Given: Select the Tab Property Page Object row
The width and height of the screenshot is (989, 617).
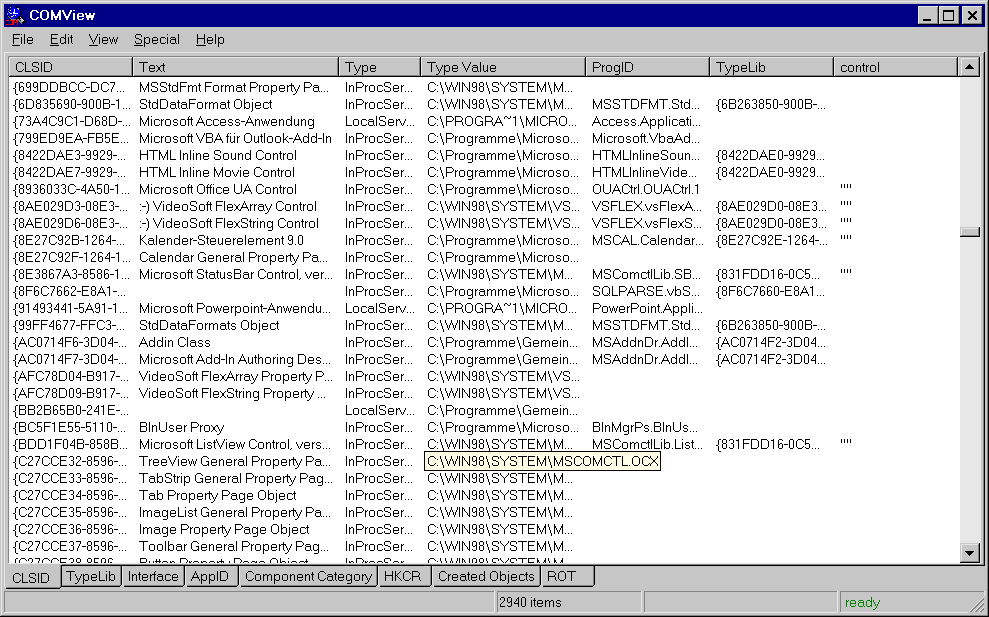Looking at the screenshot, I should pyautogui.click(x=484, y=497).
